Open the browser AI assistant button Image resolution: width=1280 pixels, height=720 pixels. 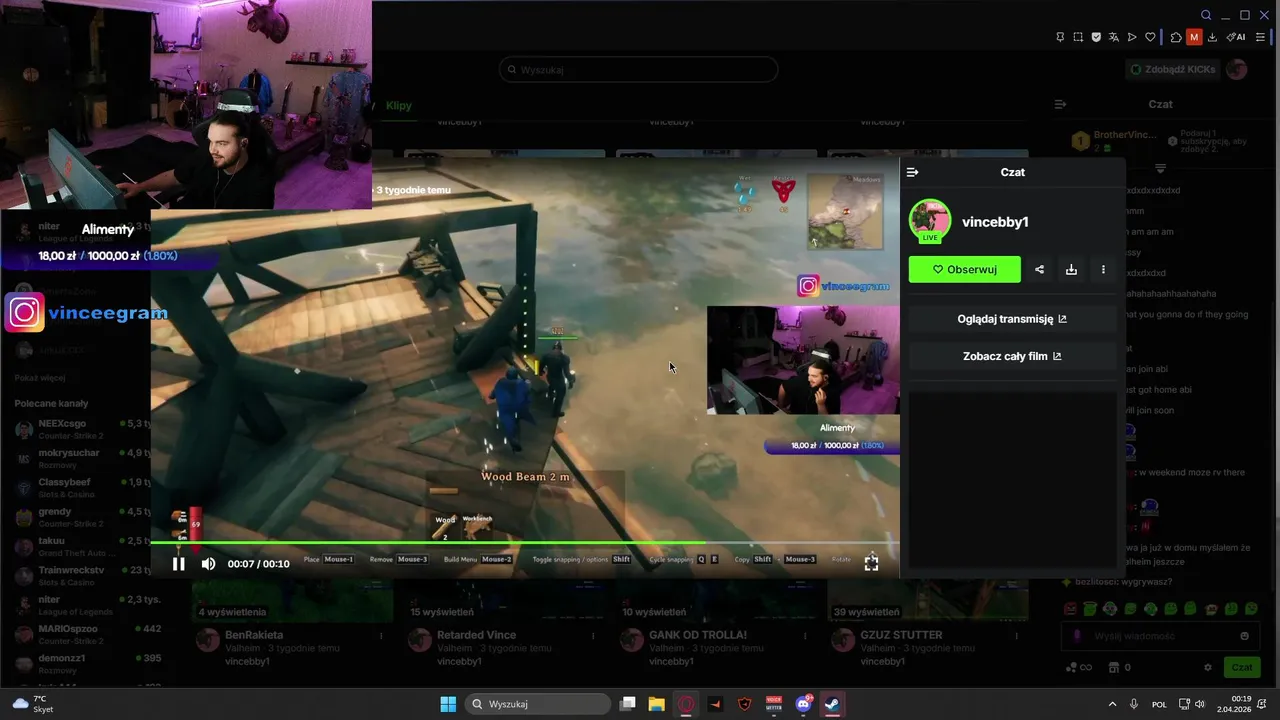[1236, 37]
